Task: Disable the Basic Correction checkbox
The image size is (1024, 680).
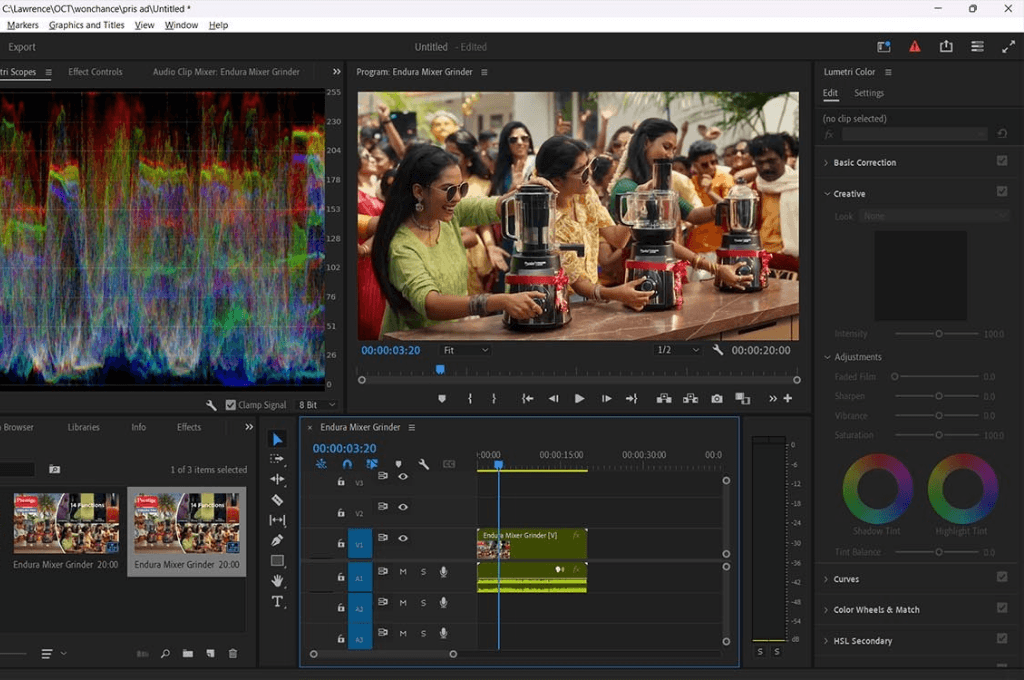Action: coord(1002,161)
